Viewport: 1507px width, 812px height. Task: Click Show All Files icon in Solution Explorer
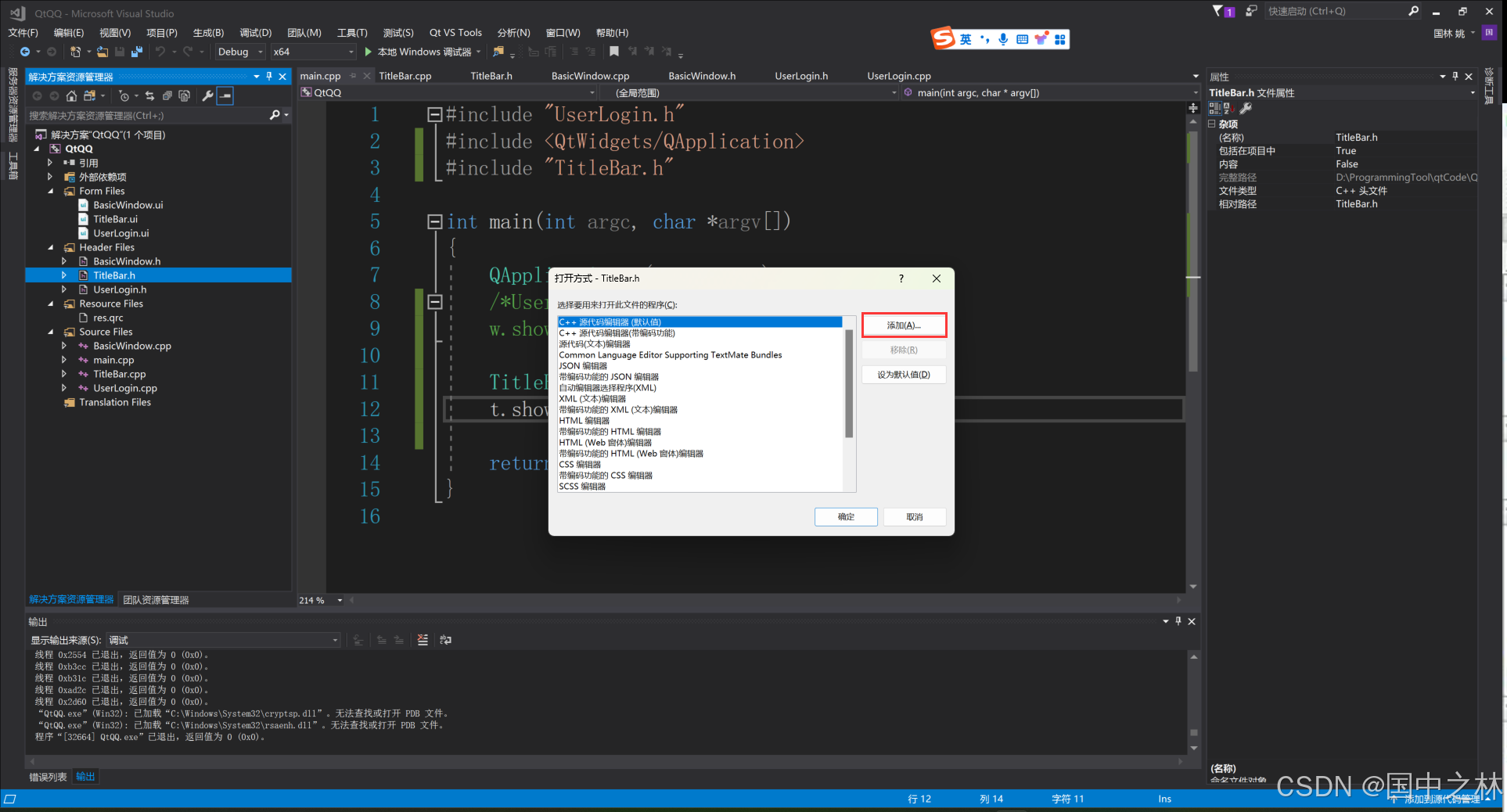pyautogui.click(x=184, y=95)
